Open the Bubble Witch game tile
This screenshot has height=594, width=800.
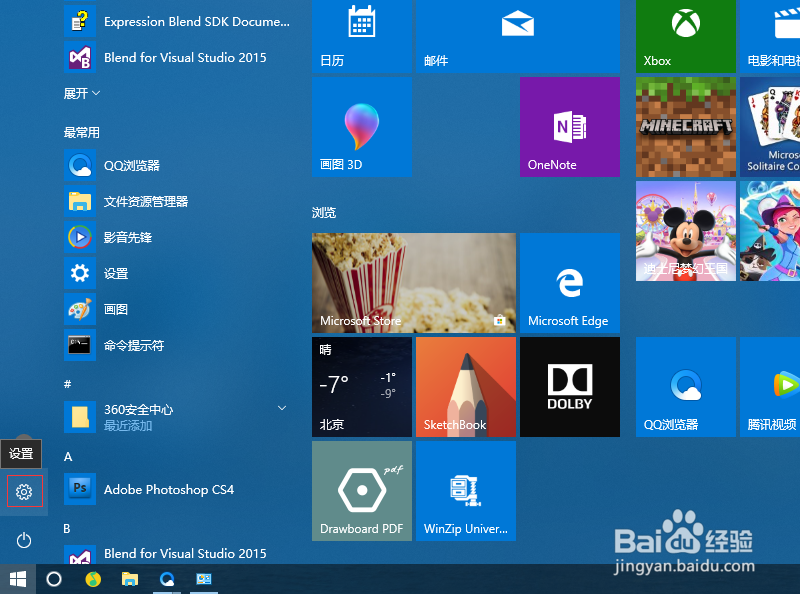[x=770, y=231]
